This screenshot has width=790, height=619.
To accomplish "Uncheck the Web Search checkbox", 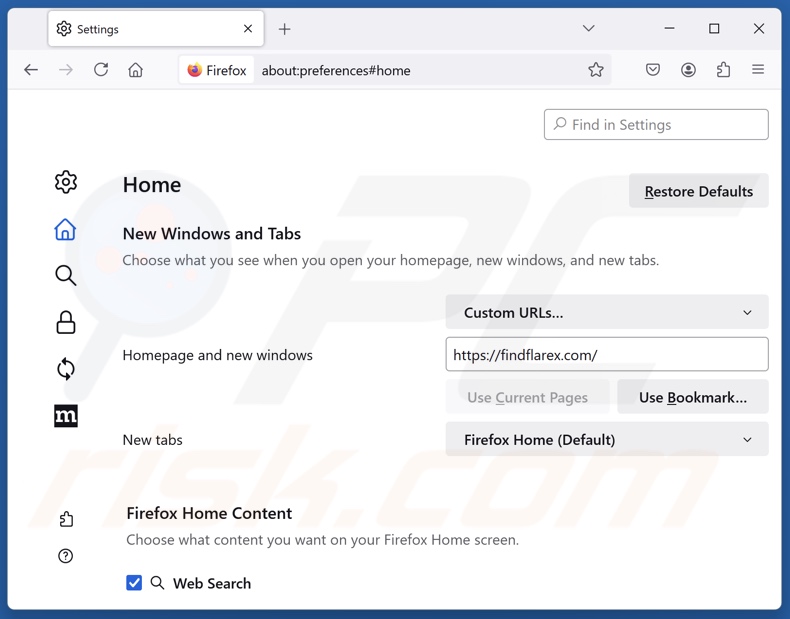I will click(134, 583).
